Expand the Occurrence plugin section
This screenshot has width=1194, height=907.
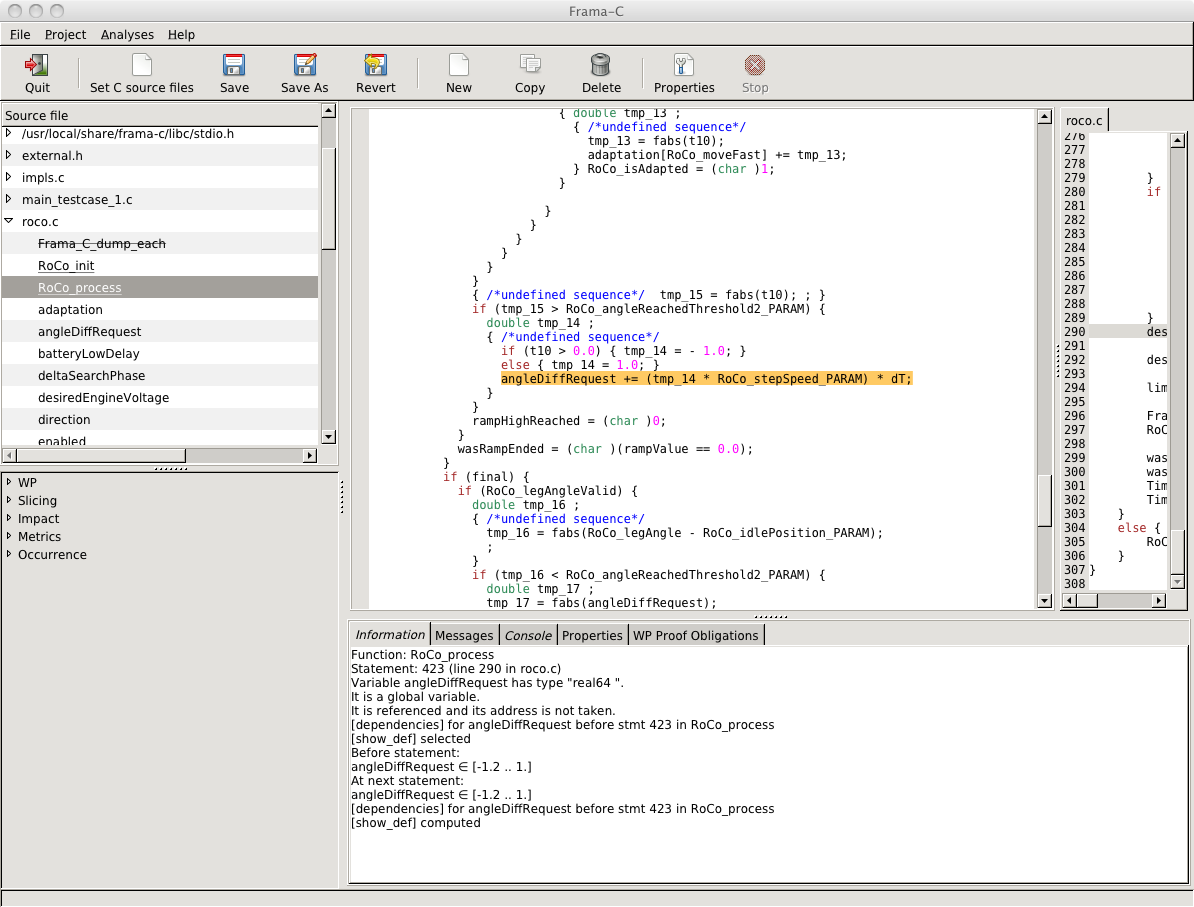9,554
